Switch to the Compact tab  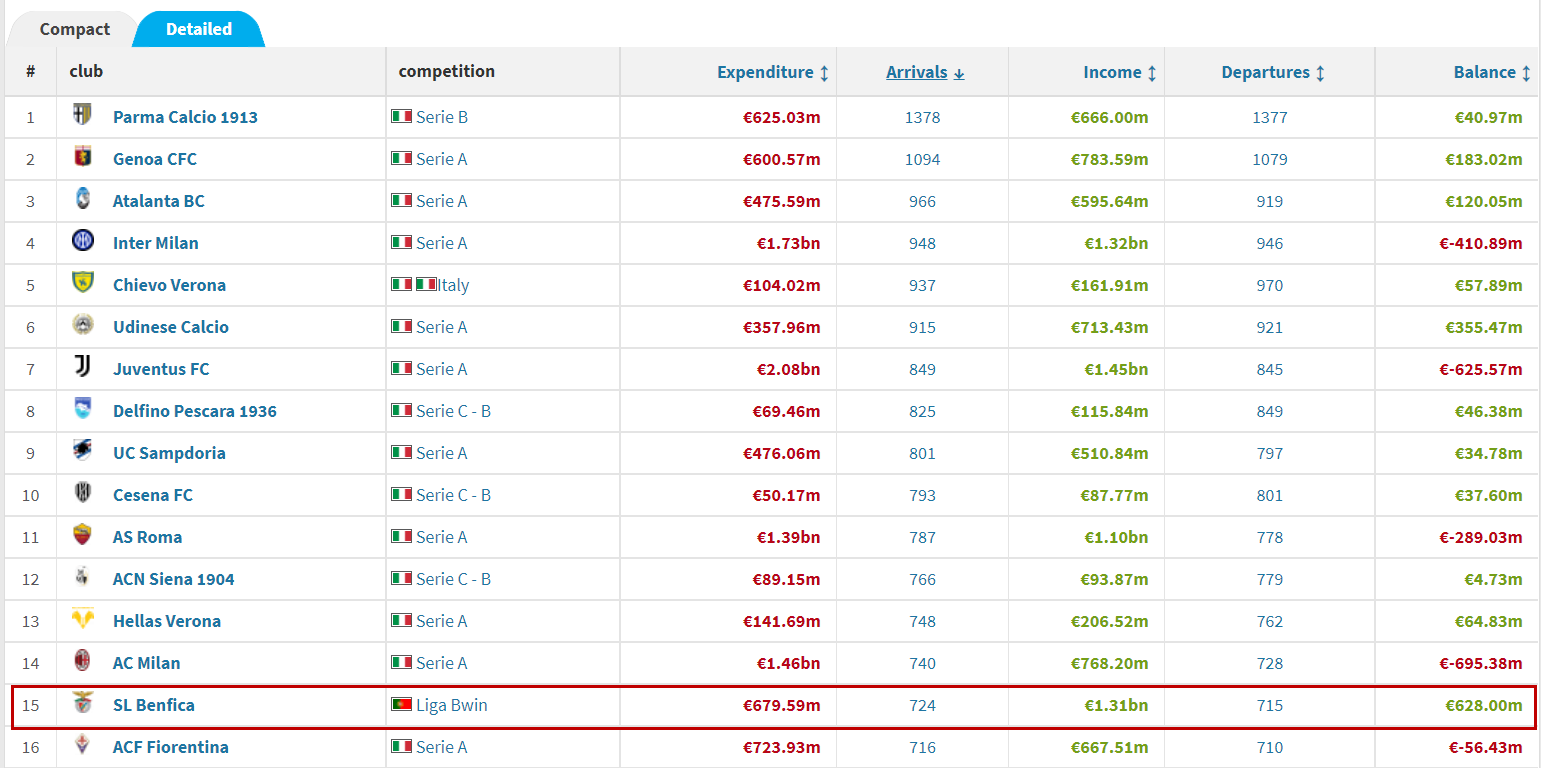[x=74, y=29]
